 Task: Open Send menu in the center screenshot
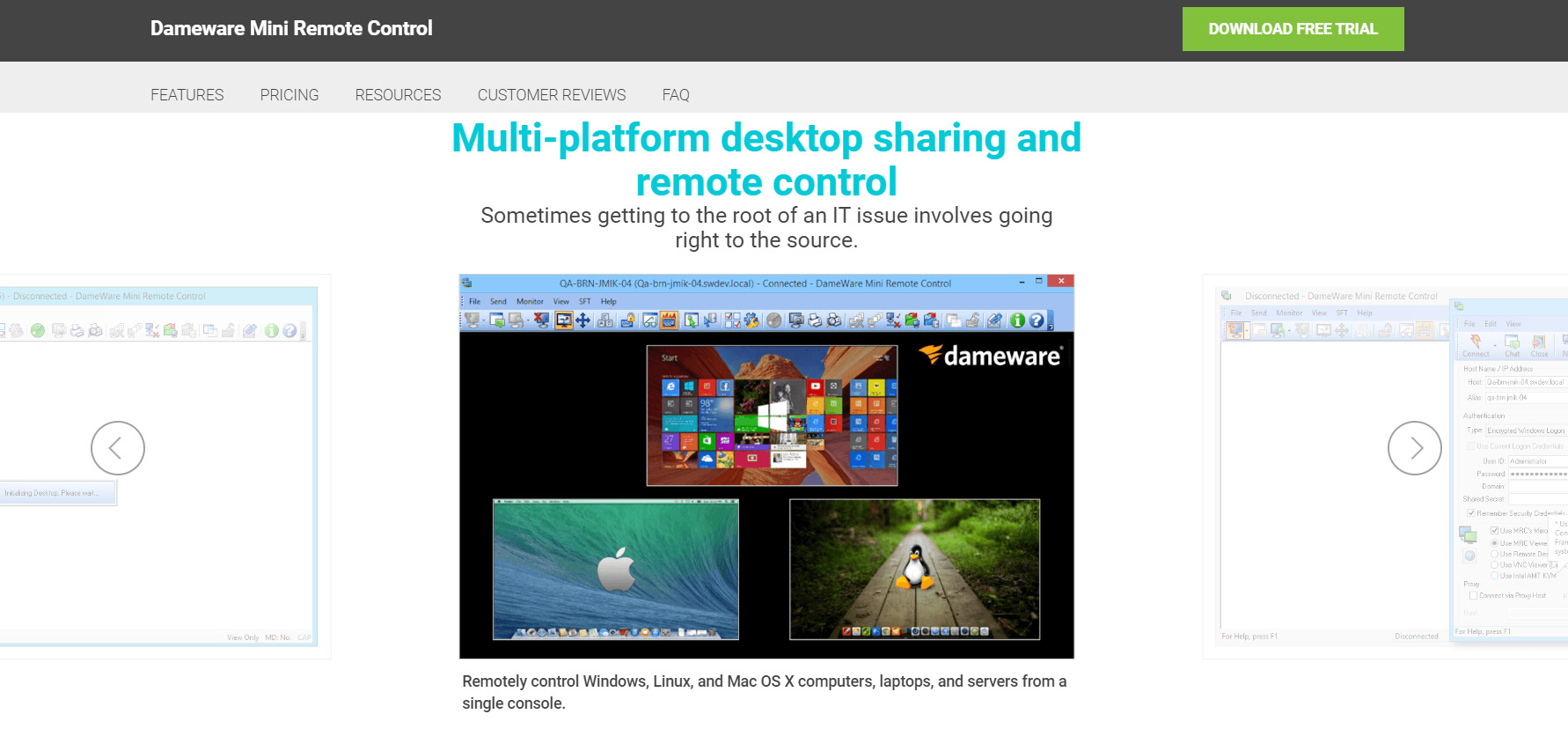(x=498, y=301)
